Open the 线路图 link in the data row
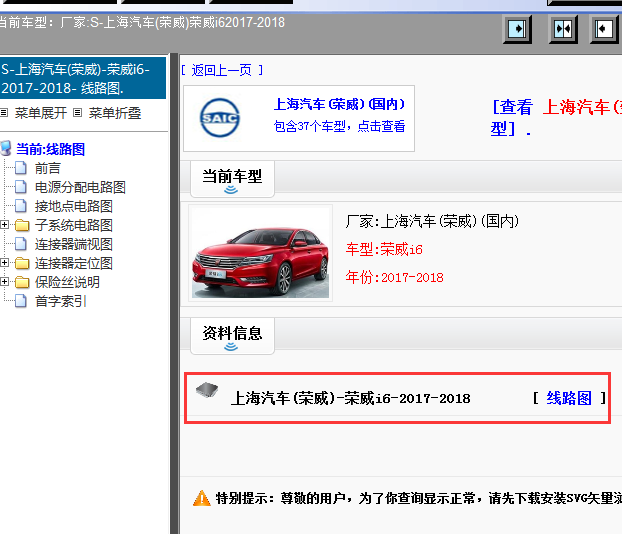This screenshot has width=622, height=534. 569,398
